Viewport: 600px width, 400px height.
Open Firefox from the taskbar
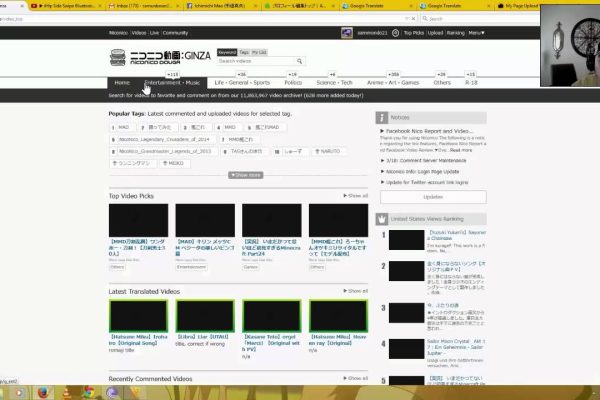click(x=42, y=392)
